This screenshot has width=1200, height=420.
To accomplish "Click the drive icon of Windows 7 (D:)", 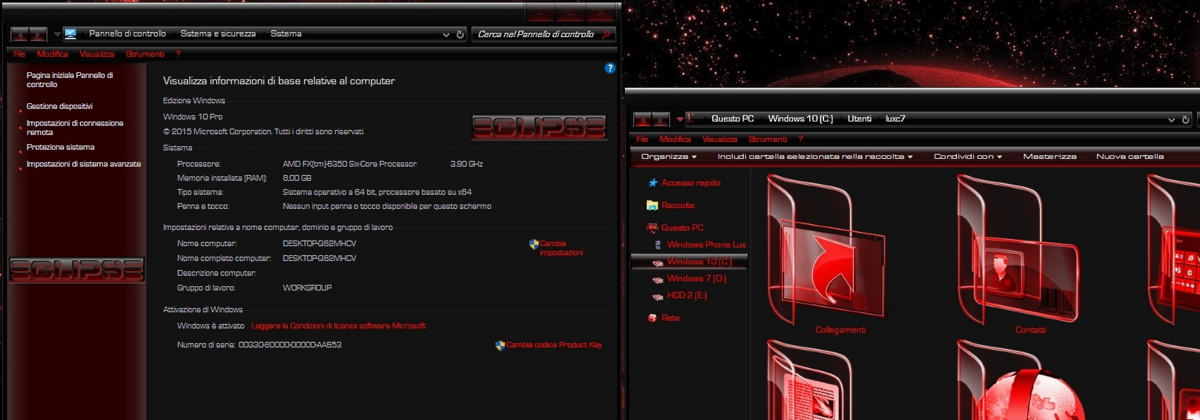I will [658, 279].
